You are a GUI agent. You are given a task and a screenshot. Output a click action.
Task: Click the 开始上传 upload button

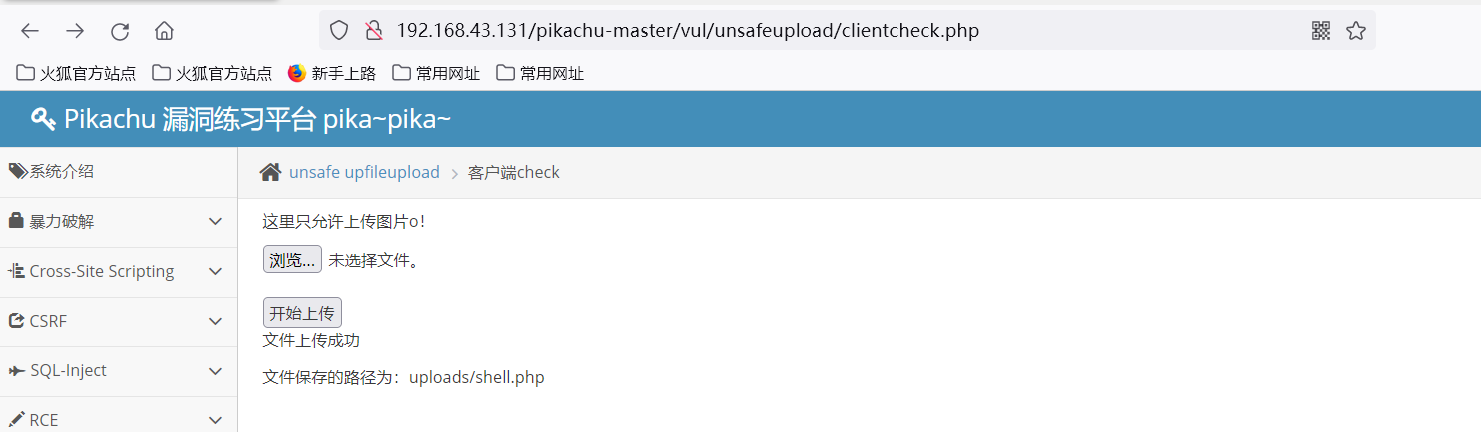click(x=302, y=313)
